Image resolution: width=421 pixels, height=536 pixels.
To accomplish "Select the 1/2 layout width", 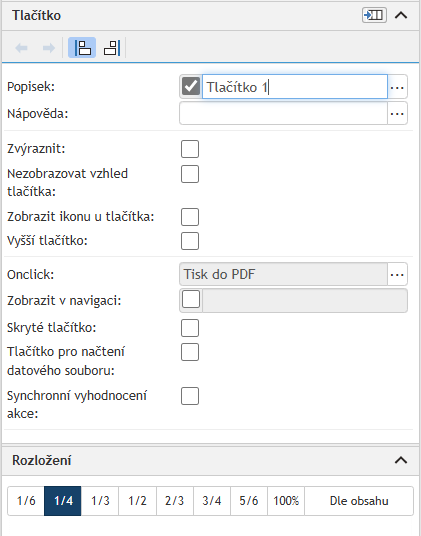I will tap(137, 501).
